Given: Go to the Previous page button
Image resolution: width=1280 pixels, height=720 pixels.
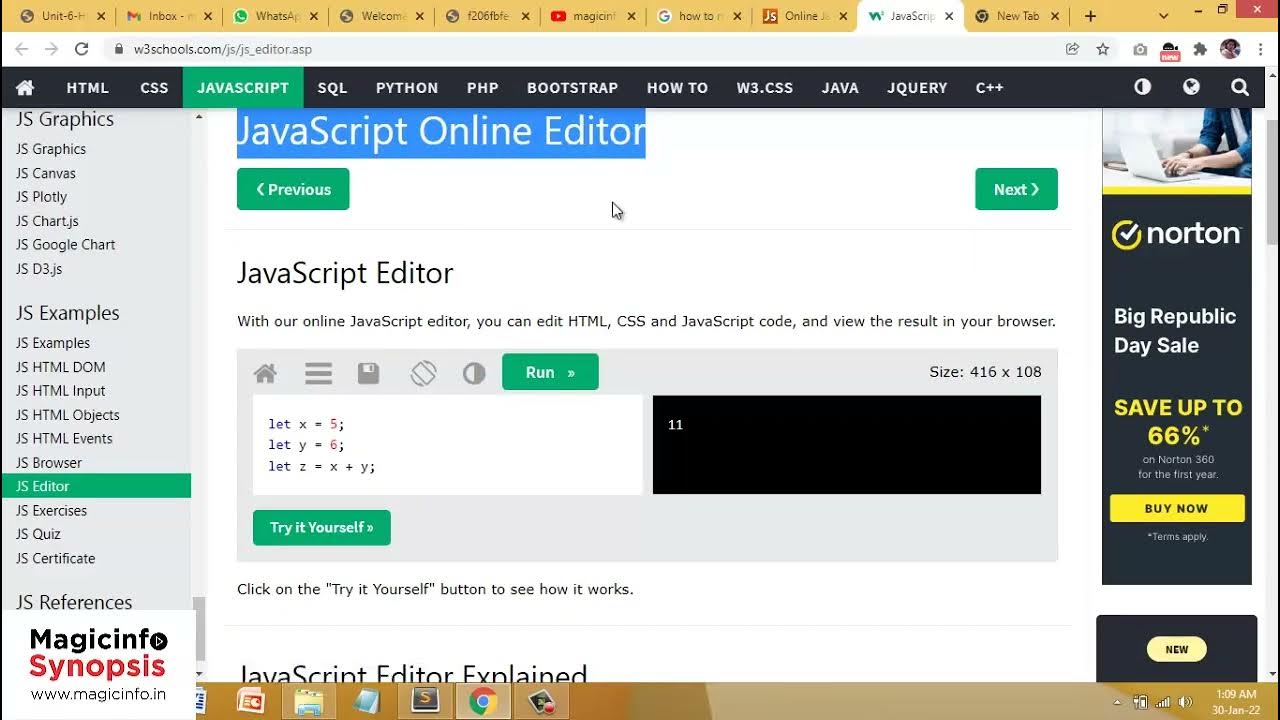Looking at the screenshot, I should pyautogui.click(x=293, y=189).
